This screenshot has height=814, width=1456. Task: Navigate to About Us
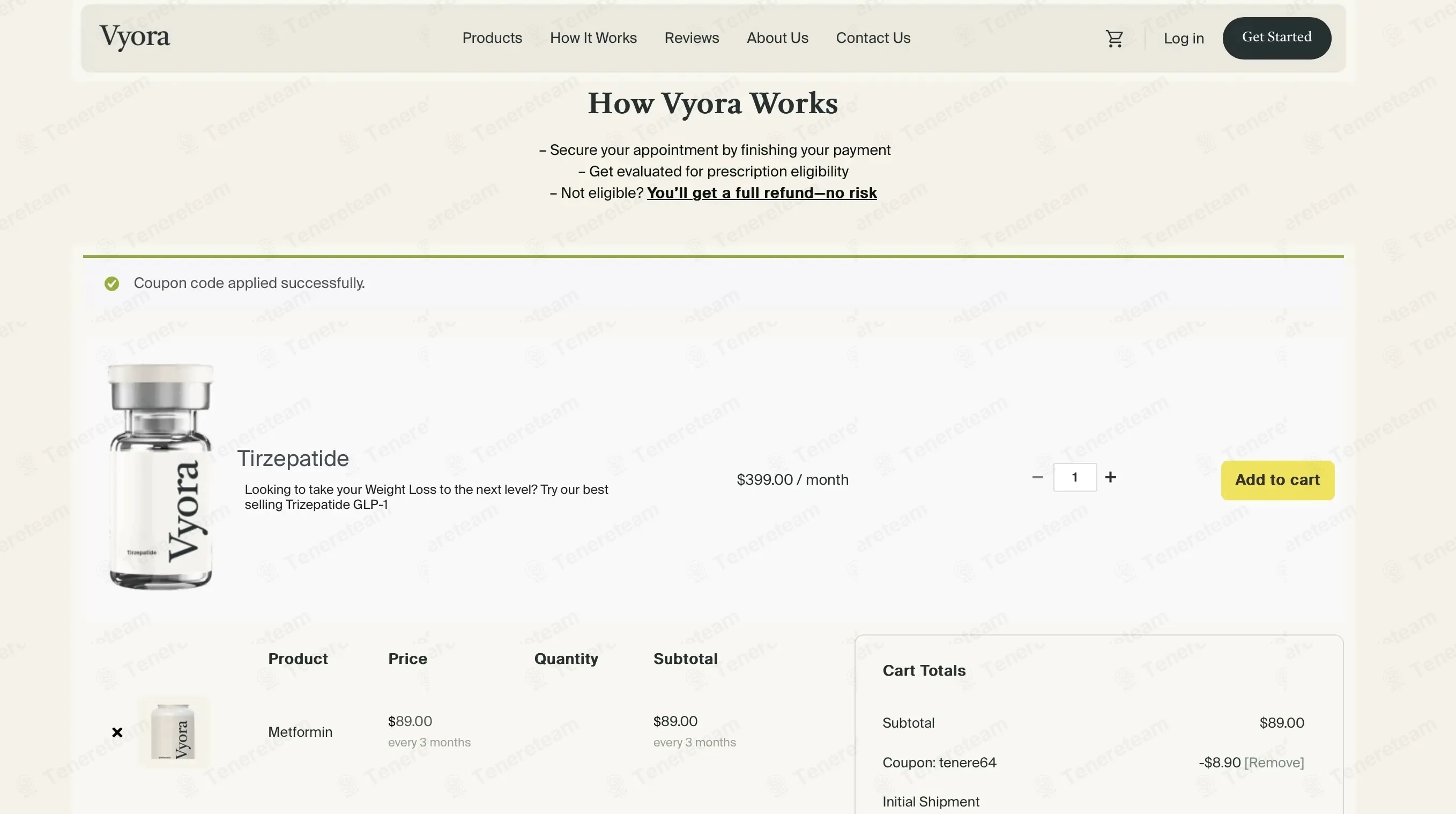777,38
